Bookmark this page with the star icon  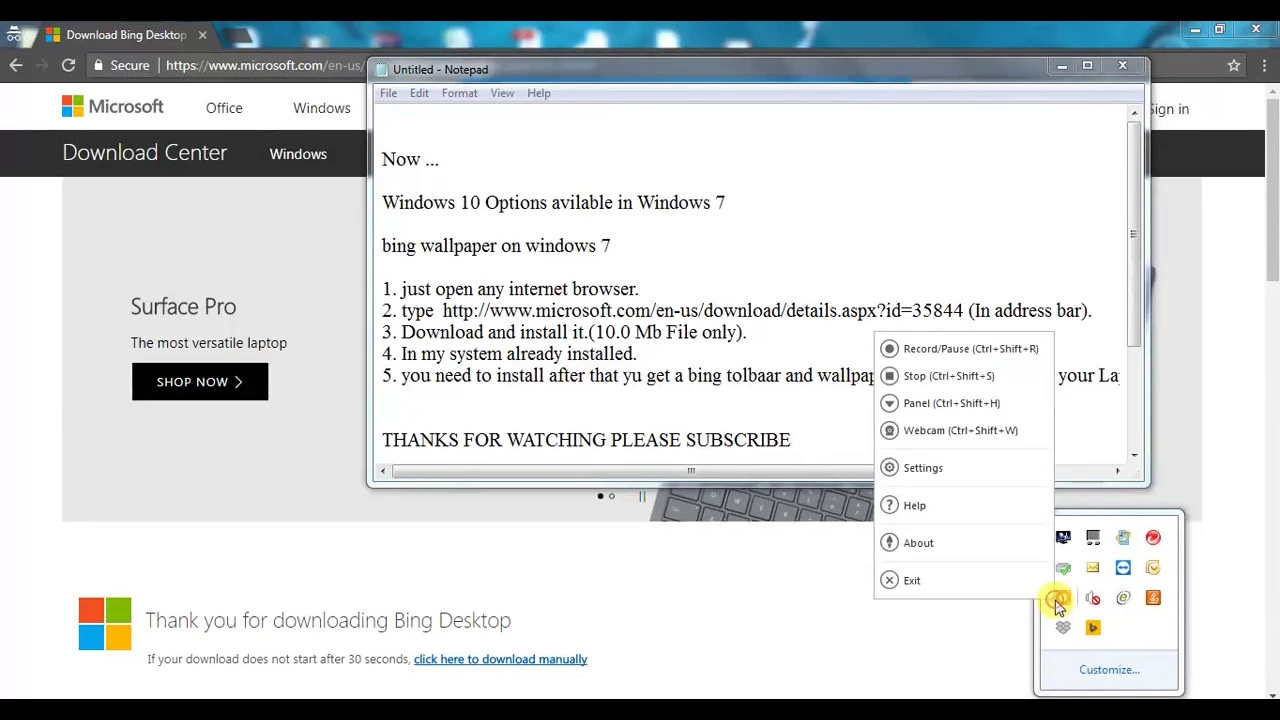(x=1234, y=65)
